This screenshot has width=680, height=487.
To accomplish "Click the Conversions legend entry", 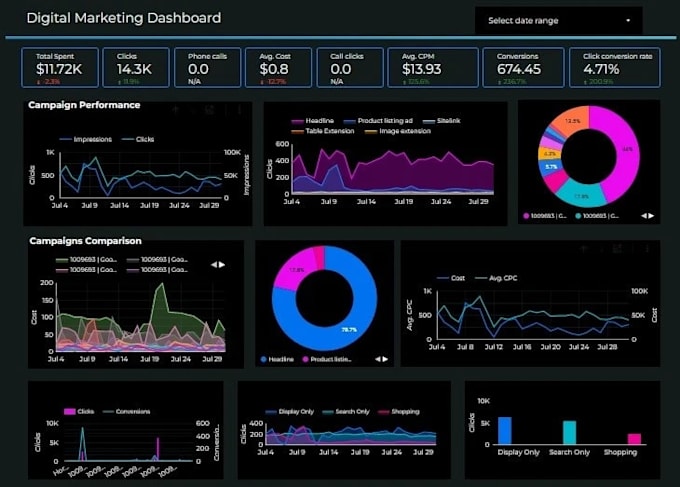I will [x=127, y=411].
